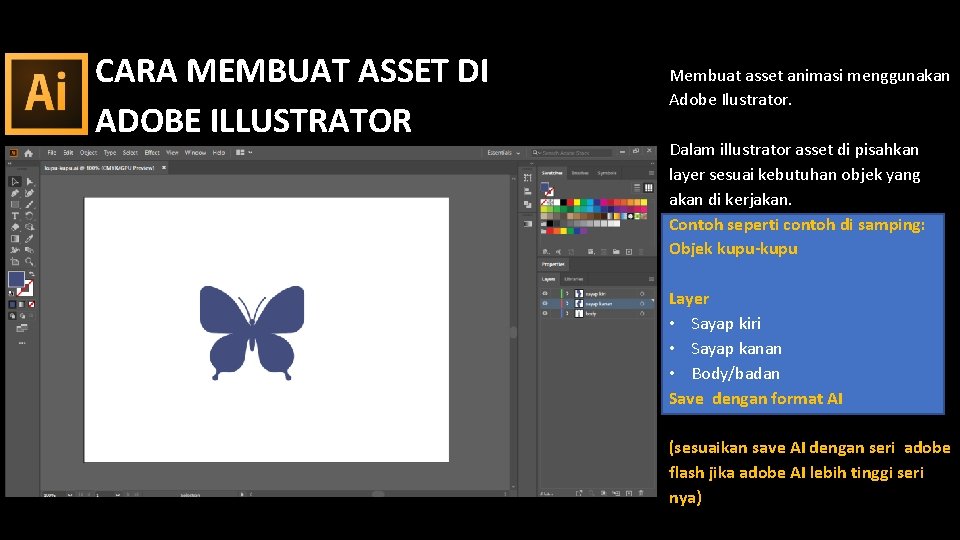The image size is (960, 540).
Task: Choose the Pen tool
Action: [x=15, y=193]
